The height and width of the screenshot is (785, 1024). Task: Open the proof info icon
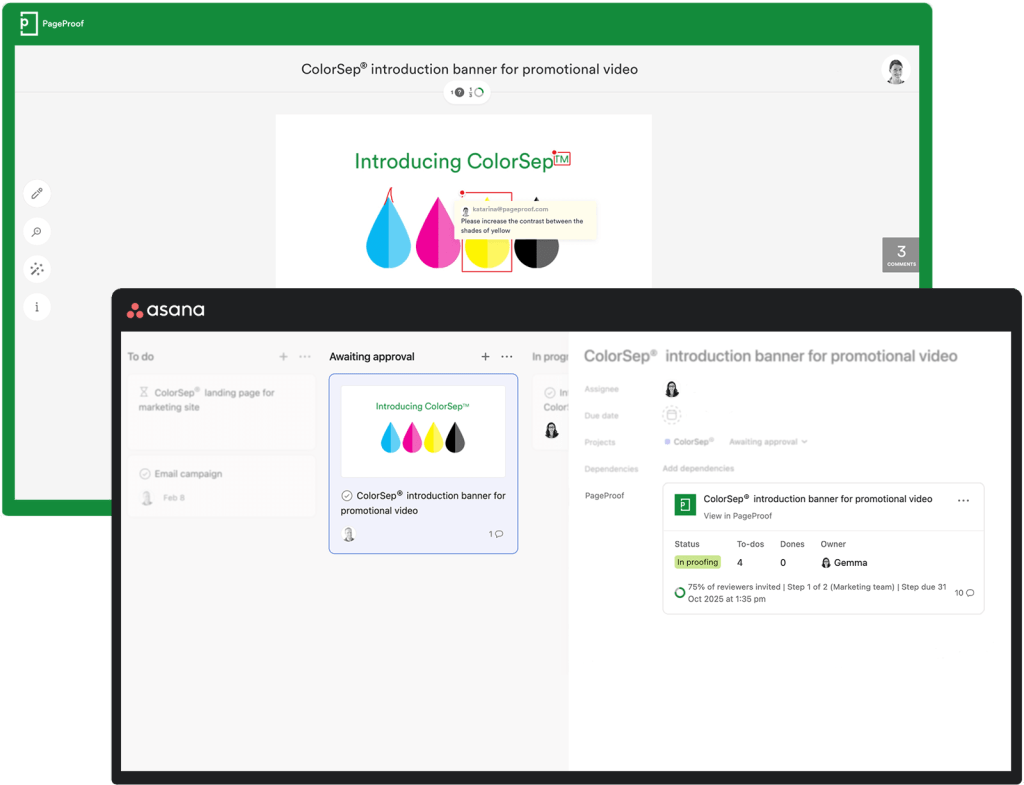click(37, 307)
